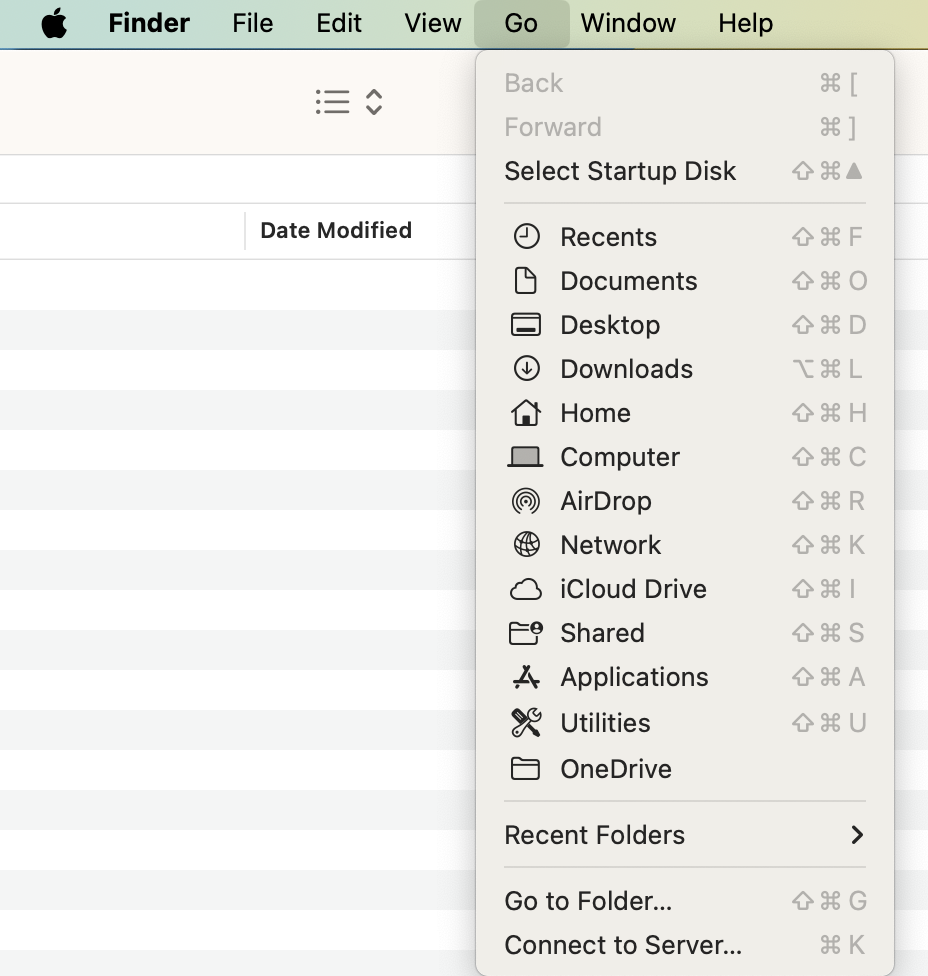
Task: Select the Applications A icon
Action: click(525, 677)
